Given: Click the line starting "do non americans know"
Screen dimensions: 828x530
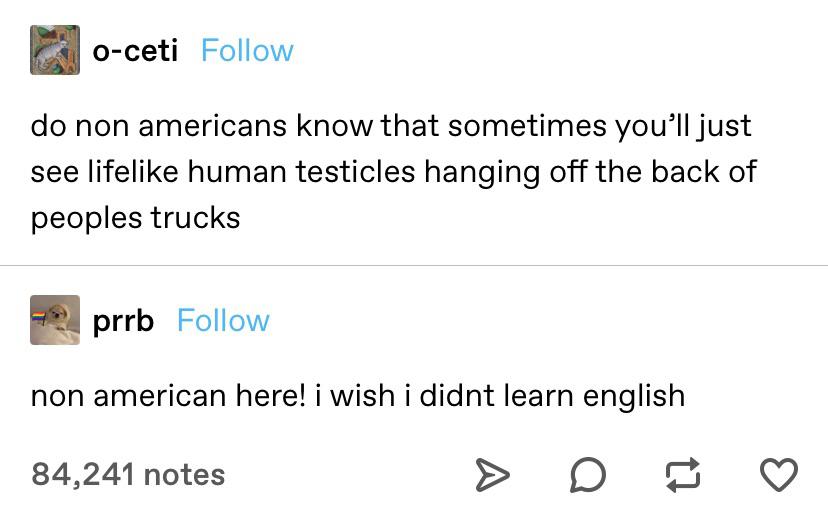Looking at the screenshot, I should click(390, 127).
